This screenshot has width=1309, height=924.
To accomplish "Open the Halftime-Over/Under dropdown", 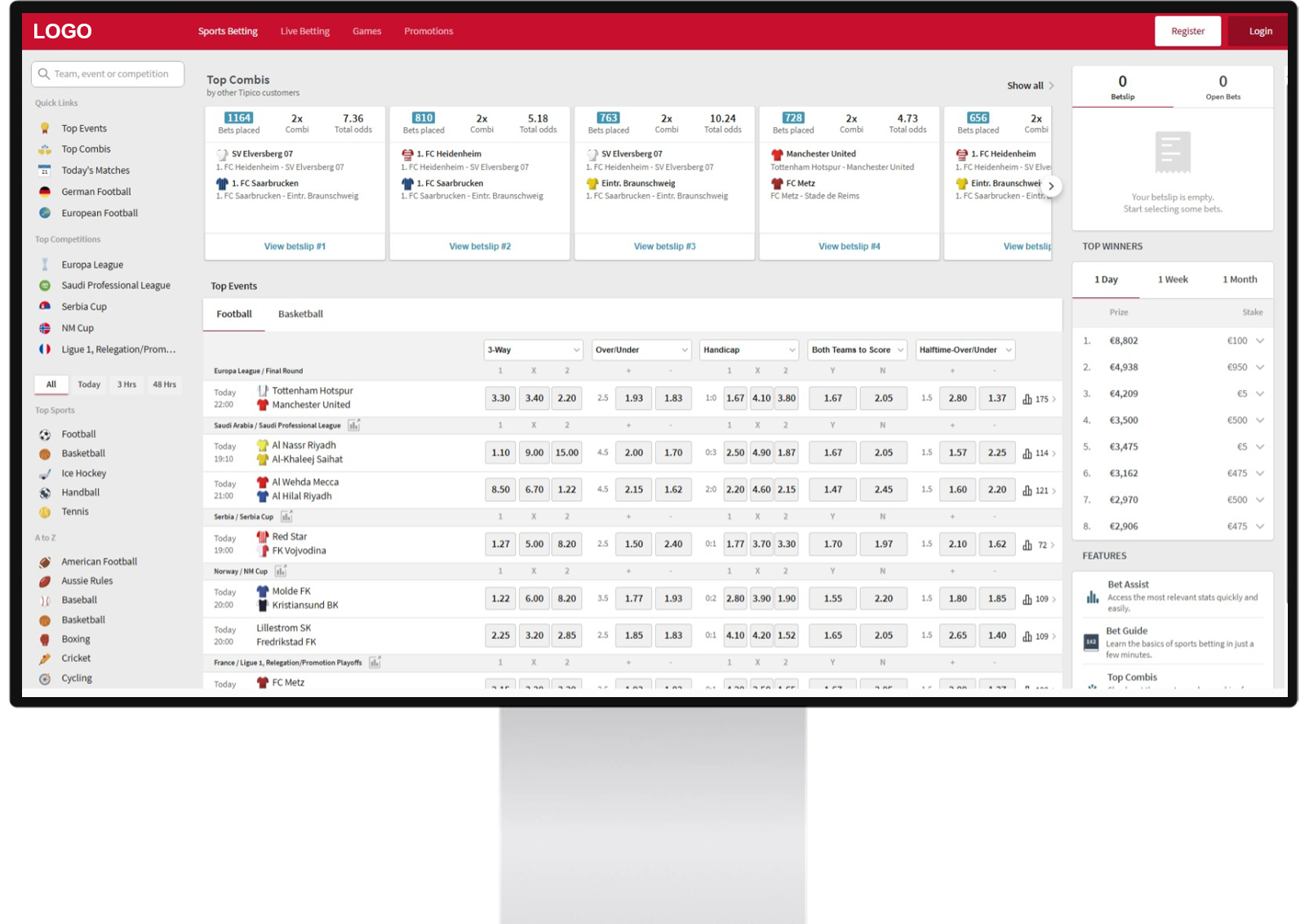I will pyautogui.click(x=965, y=350).
